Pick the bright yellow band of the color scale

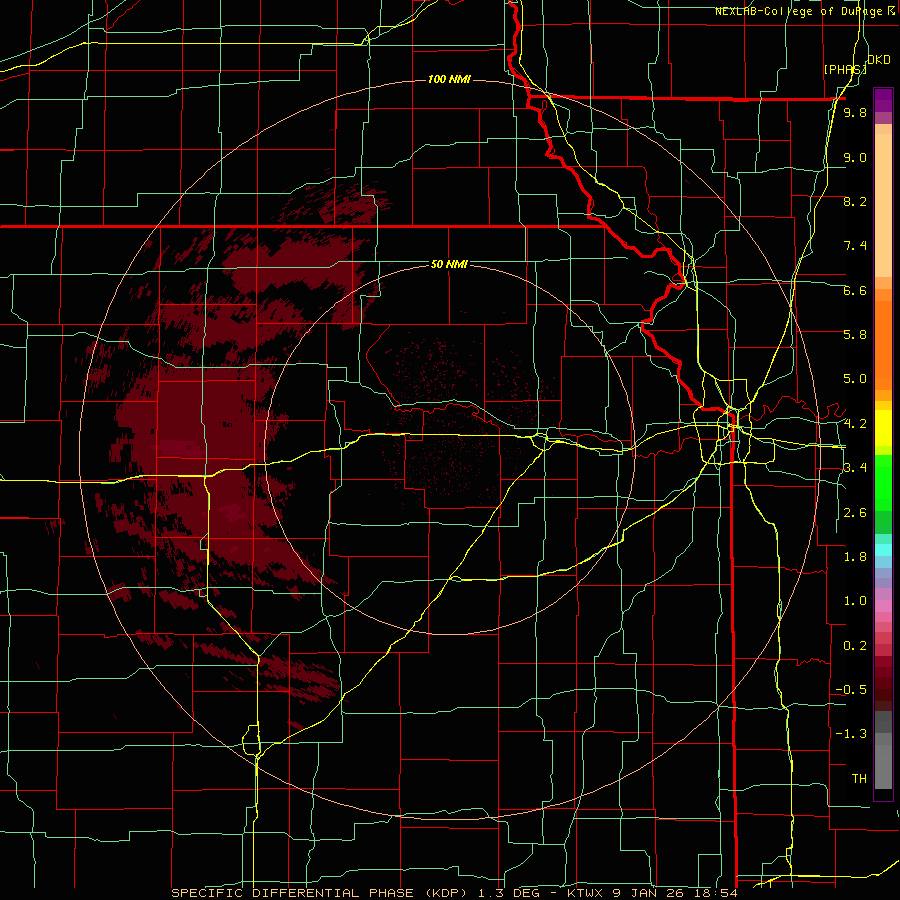coord(883,428)
